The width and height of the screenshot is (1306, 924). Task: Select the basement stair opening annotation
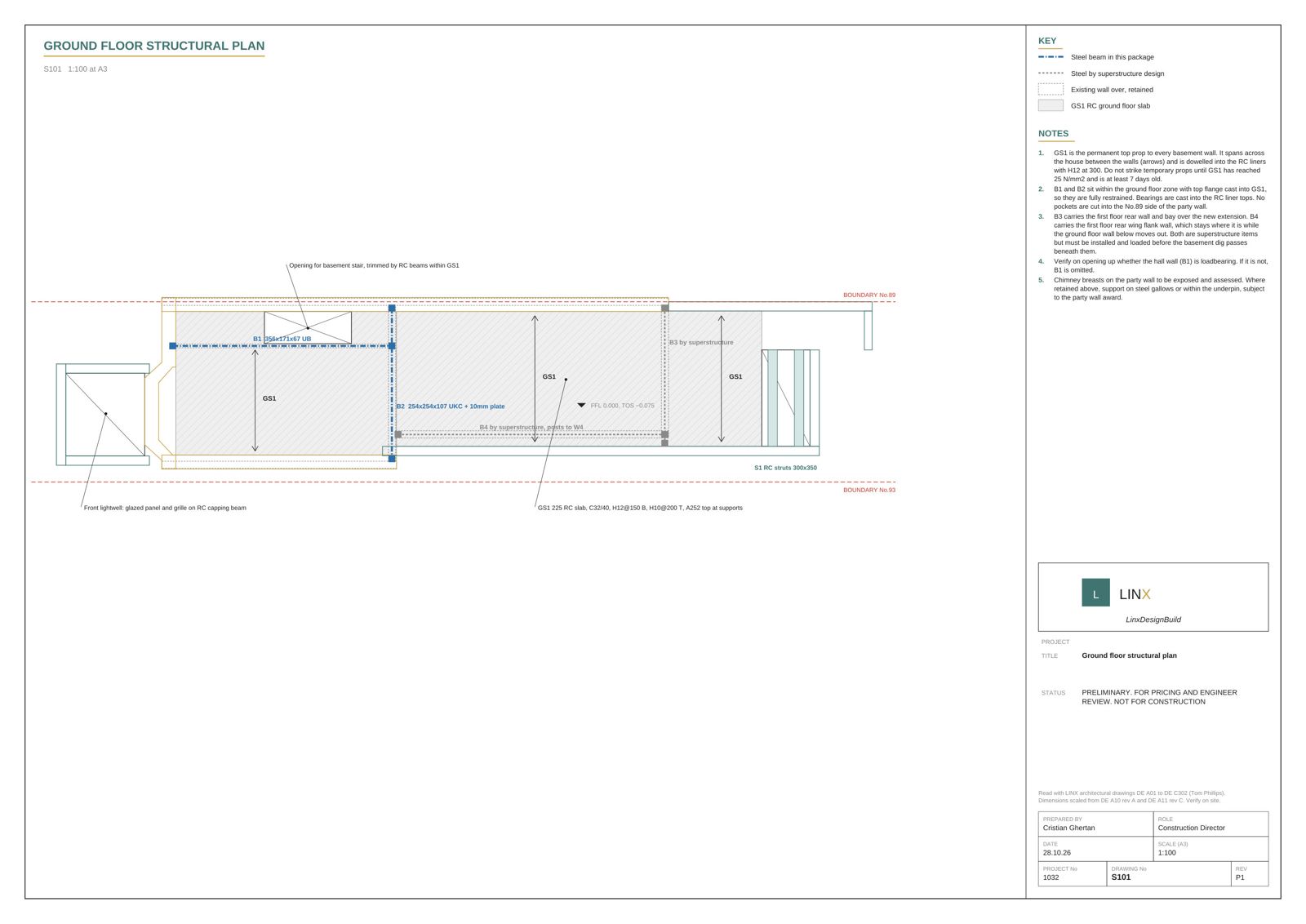[374, 265]
